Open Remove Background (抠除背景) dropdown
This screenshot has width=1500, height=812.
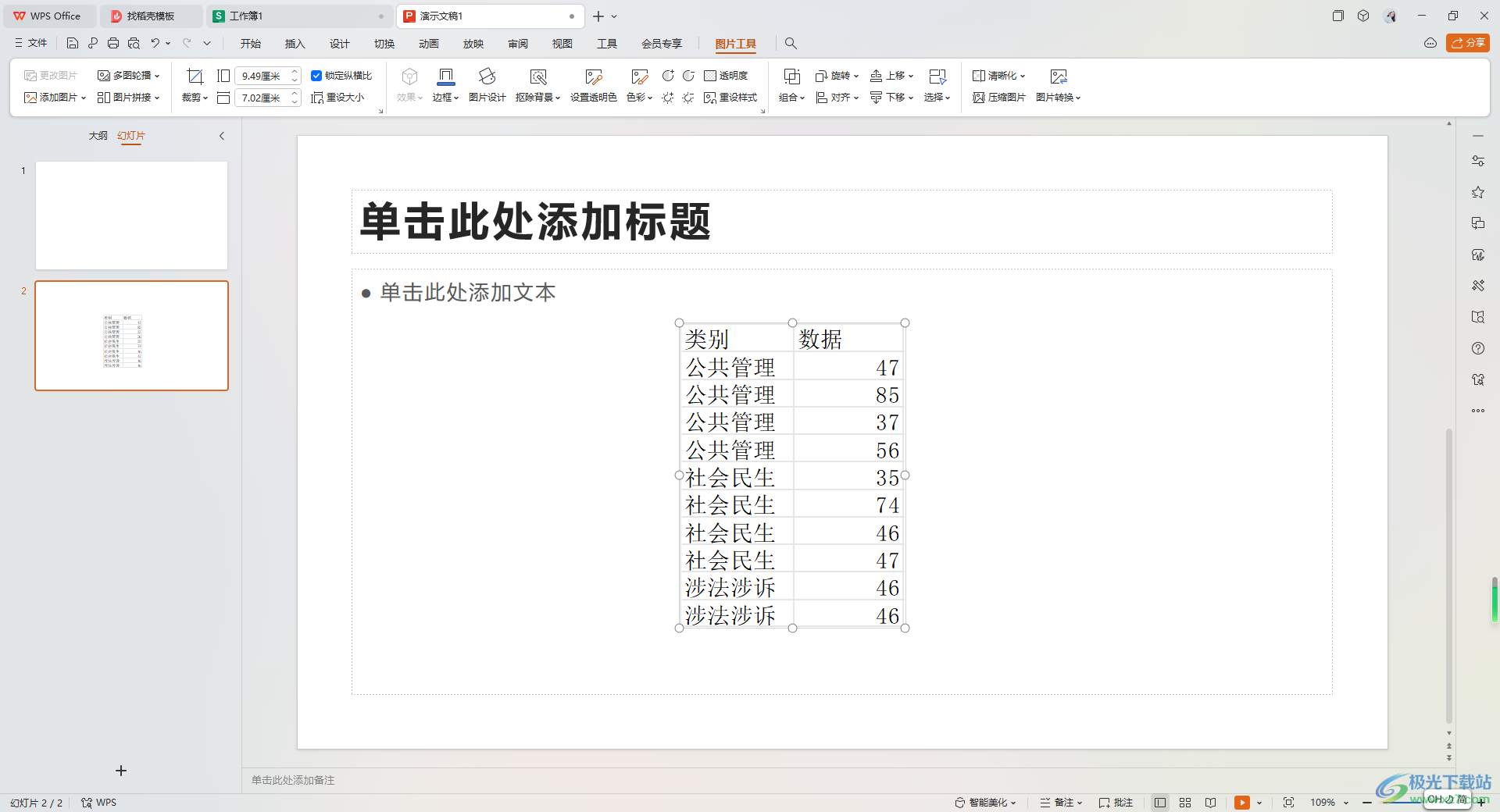(537, 98)
